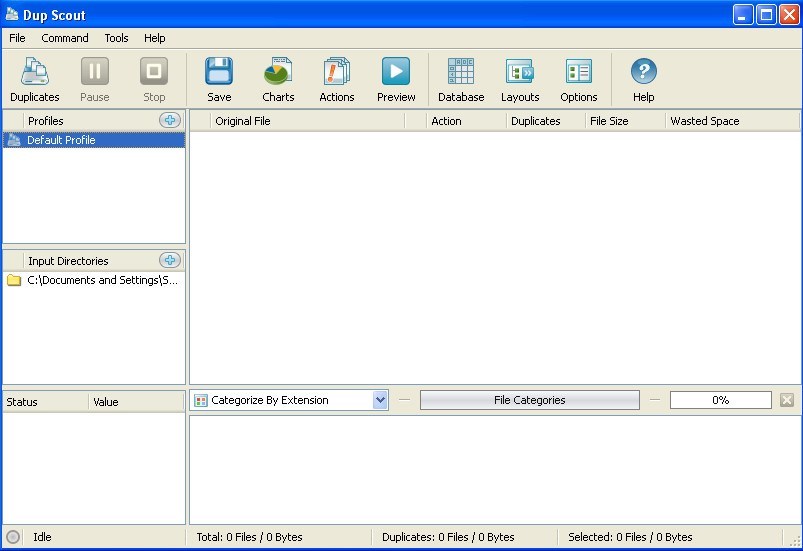Click the Pause toolbar icon
The height and width of the screenshot is (551, 803).
coord(95,72)
